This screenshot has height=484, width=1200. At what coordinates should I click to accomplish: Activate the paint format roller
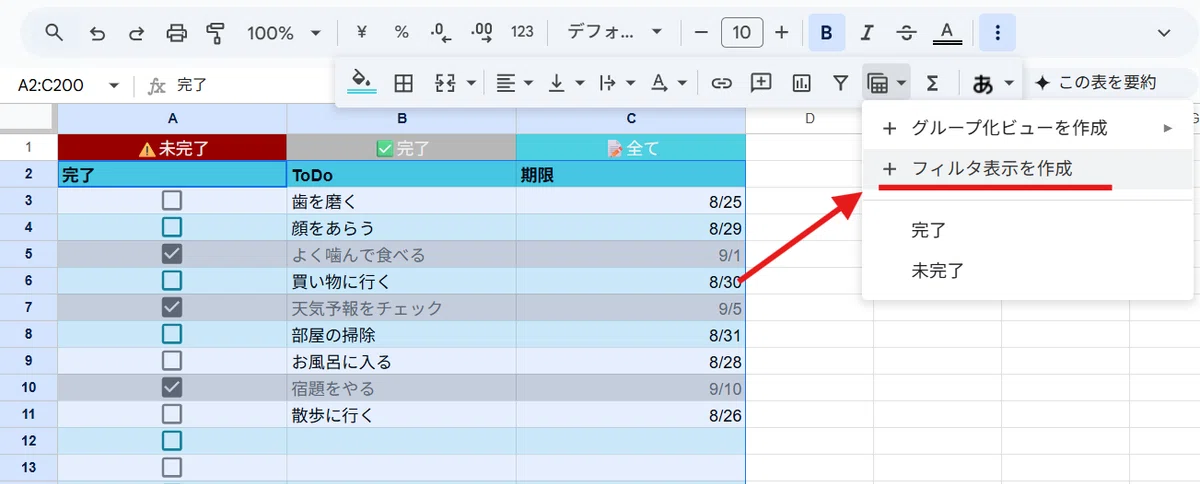(x=215, y=33)
